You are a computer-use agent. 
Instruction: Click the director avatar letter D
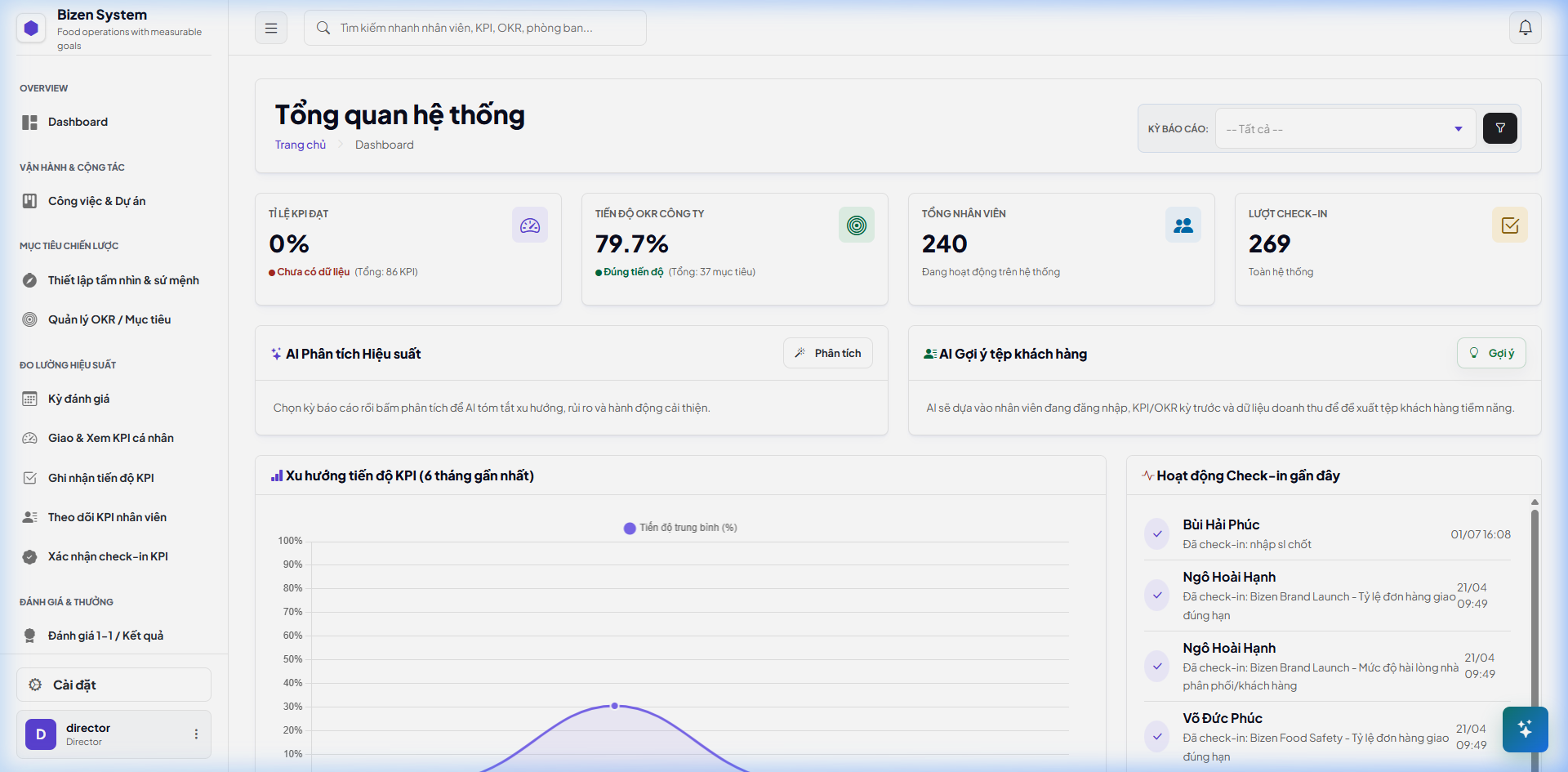tap(41, 734)
